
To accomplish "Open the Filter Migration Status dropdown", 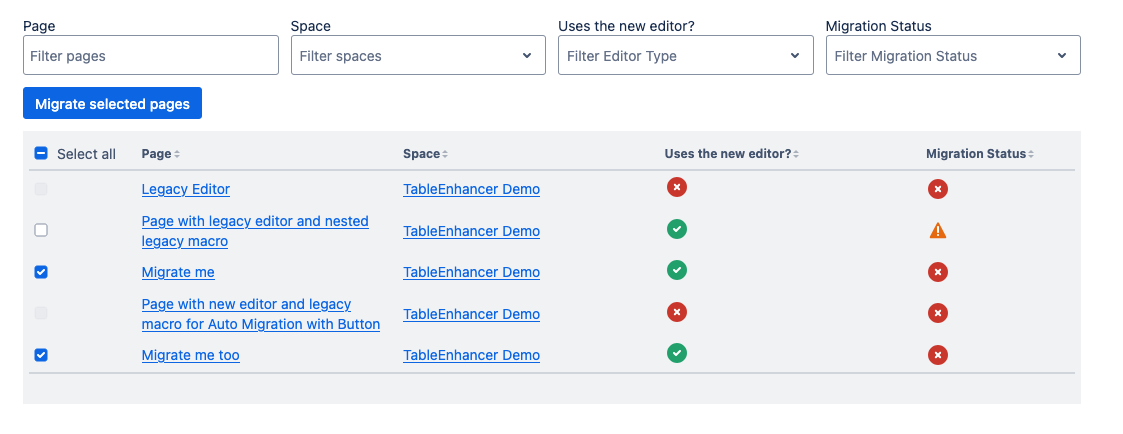I will pyautogui.click(x=952, y=56).
